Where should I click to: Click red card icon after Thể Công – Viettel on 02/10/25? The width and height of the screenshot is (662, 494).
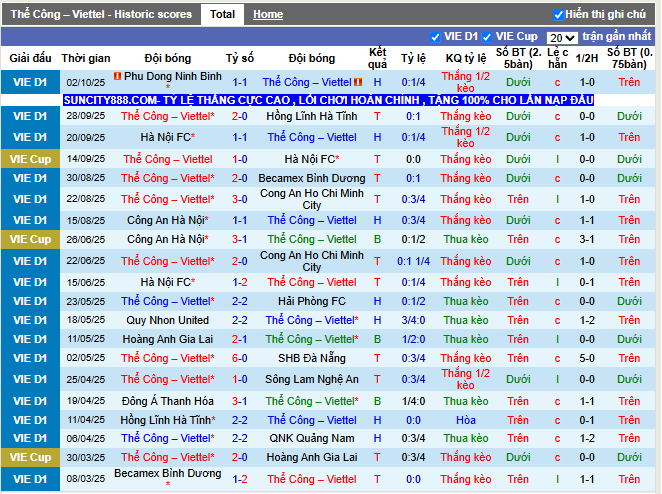[358, 82]
